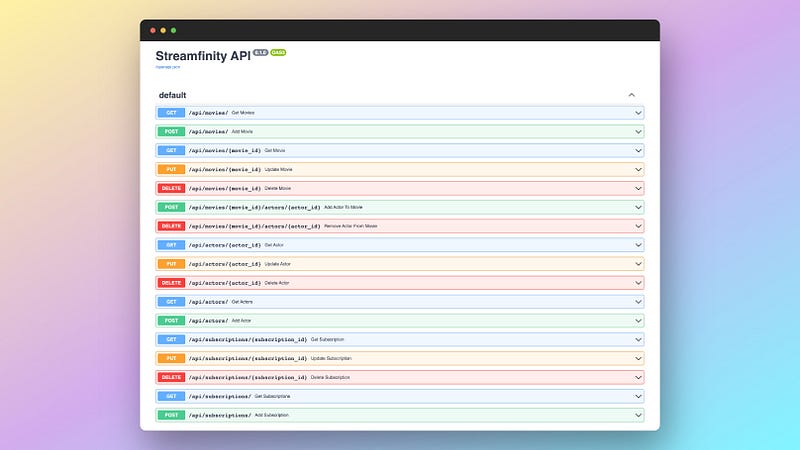The image size is (800, 450).
Task: Click the GET badge for Get Subscription
Action: (171, 339)
